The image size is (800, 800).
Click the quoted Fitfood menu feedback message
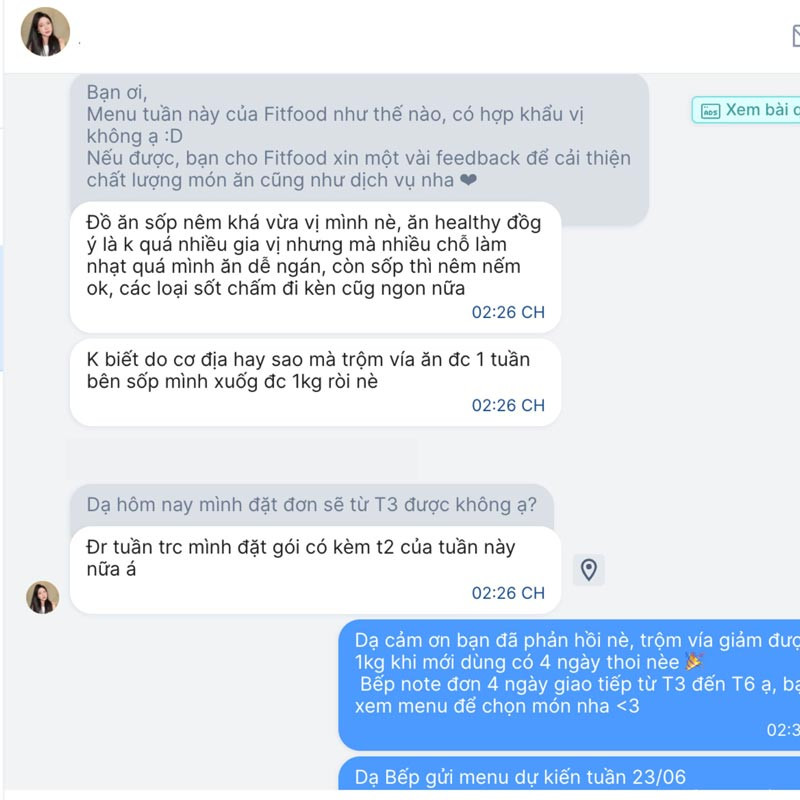(359, 138)
